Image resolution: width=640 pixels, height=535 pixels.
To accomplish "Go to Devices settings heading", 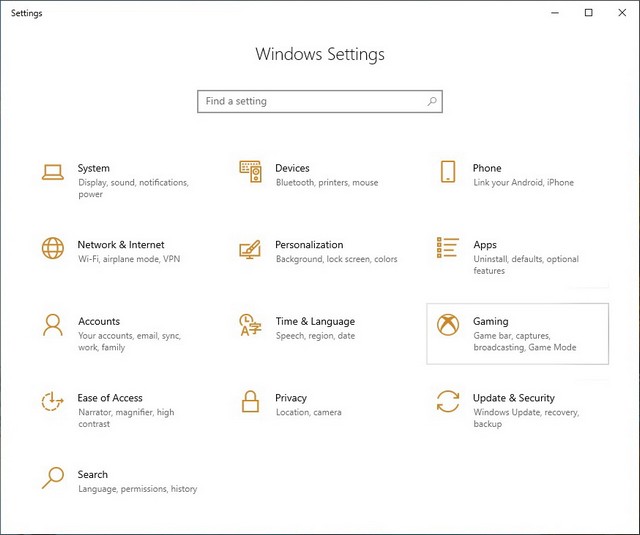I will 292,168.
